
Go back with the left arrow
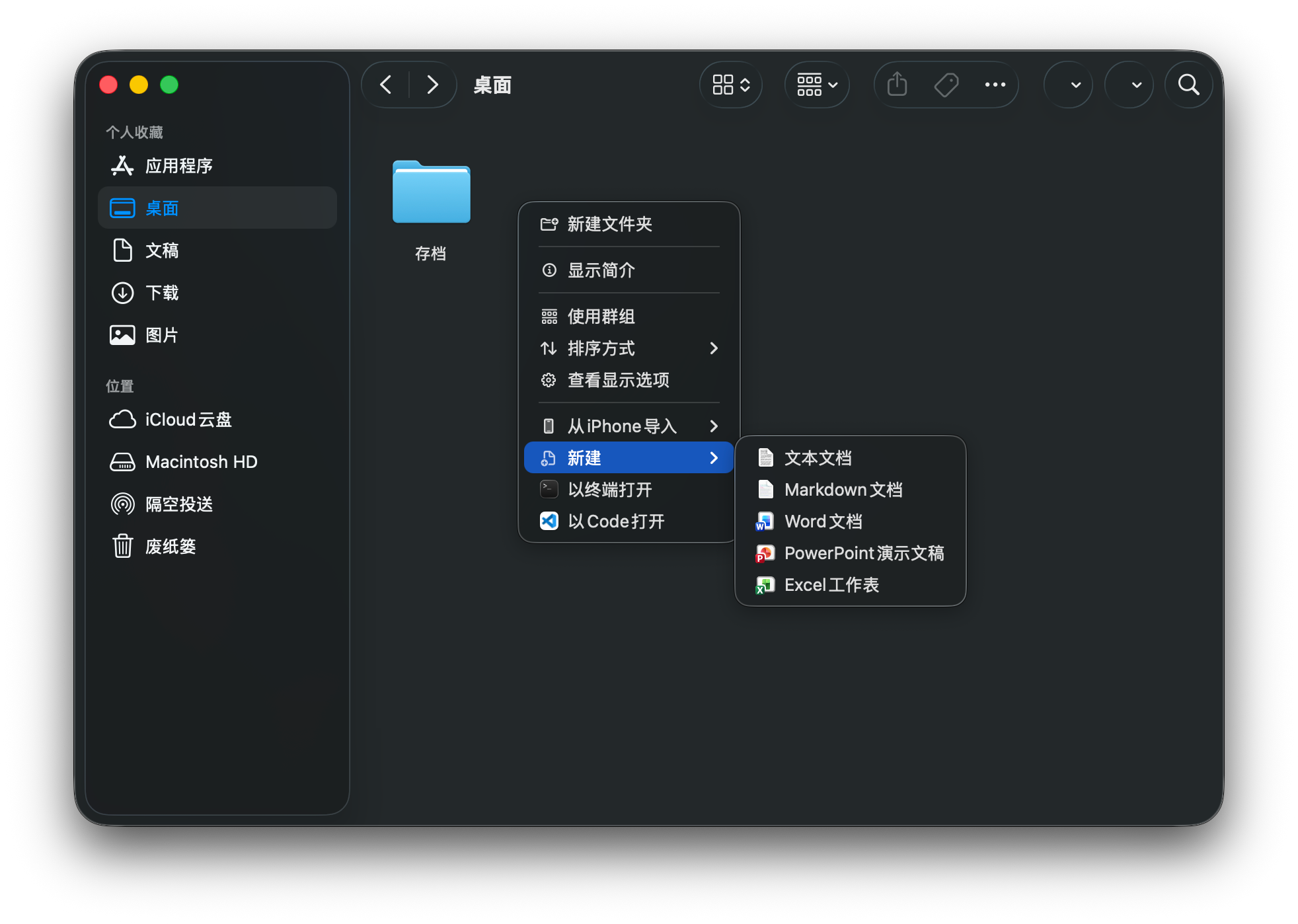click(386, 85)
